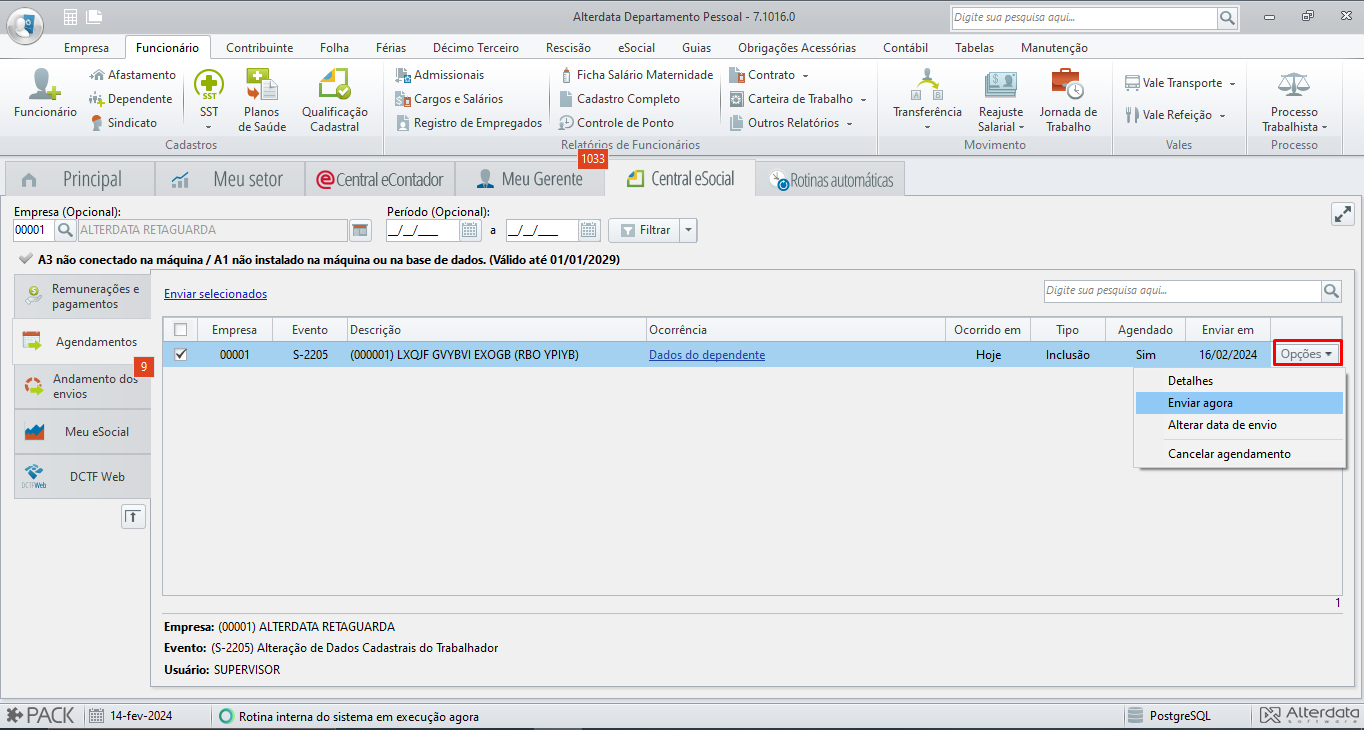Open the Admissionais report
This screenshot has width=1364, height=730.
440,75
